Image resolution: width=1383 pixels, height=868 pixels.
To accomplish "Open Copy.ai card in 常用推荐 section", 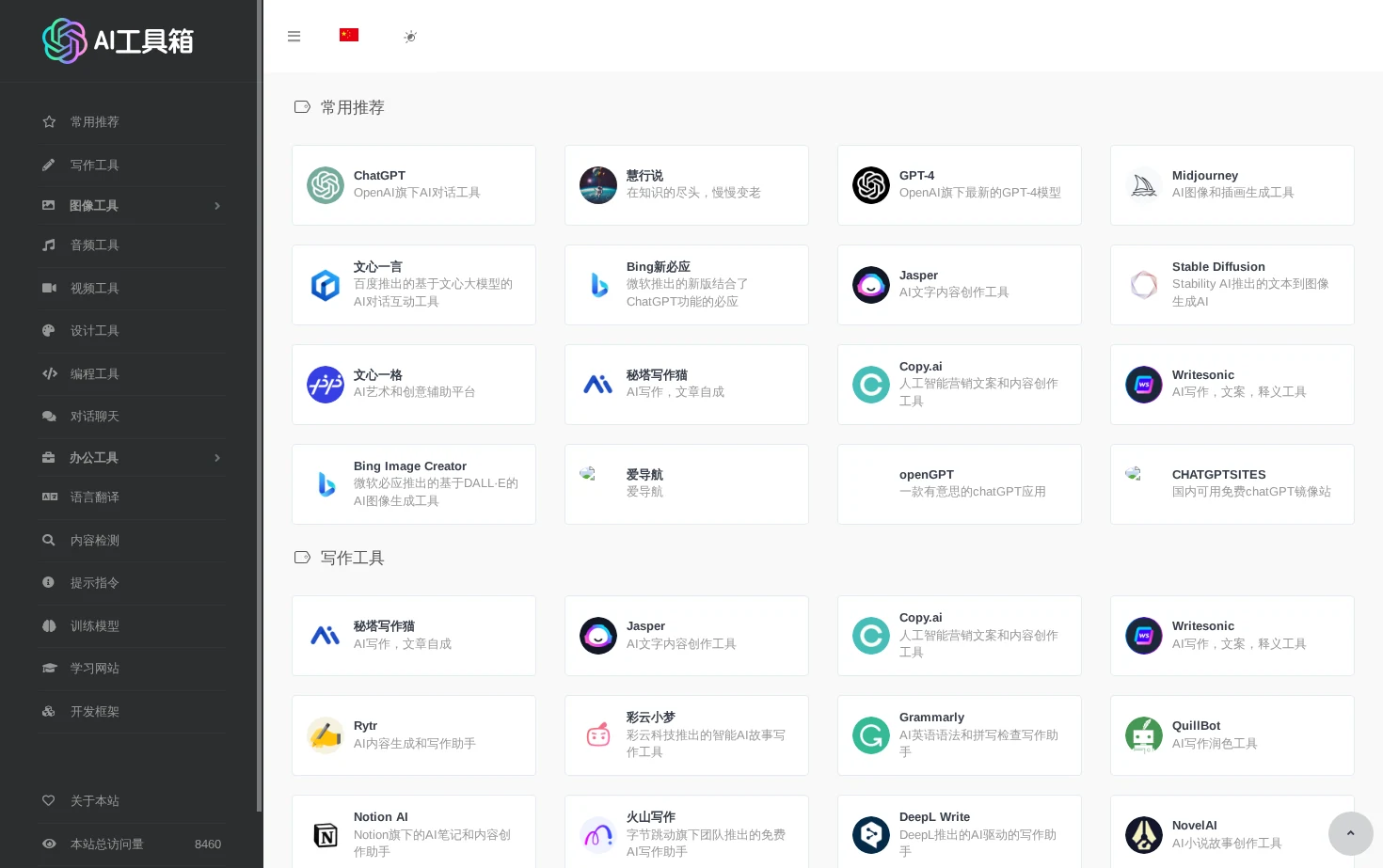I will [x=960, y=385].
